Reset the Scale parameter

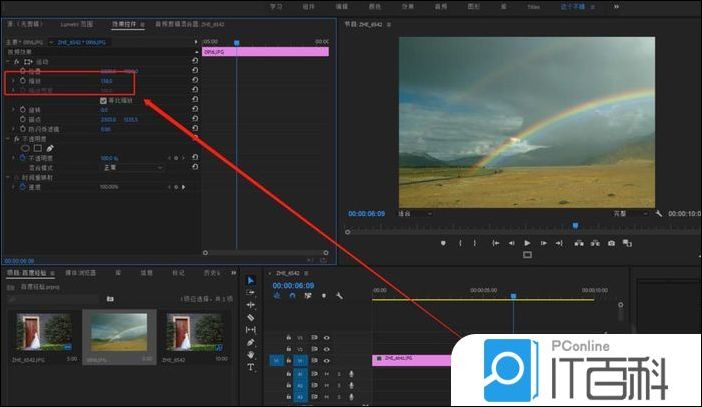(195, 80)
